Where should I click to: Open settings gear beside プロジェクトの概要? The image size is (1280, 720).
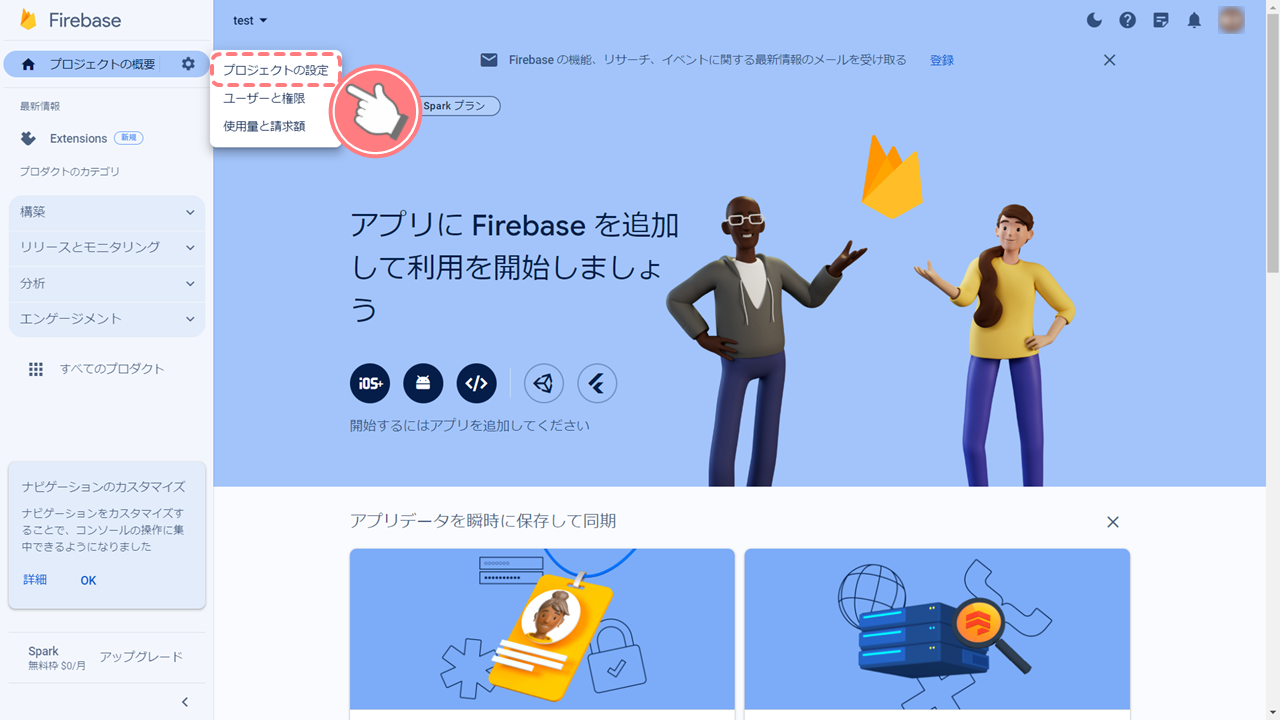coord(188,64)
